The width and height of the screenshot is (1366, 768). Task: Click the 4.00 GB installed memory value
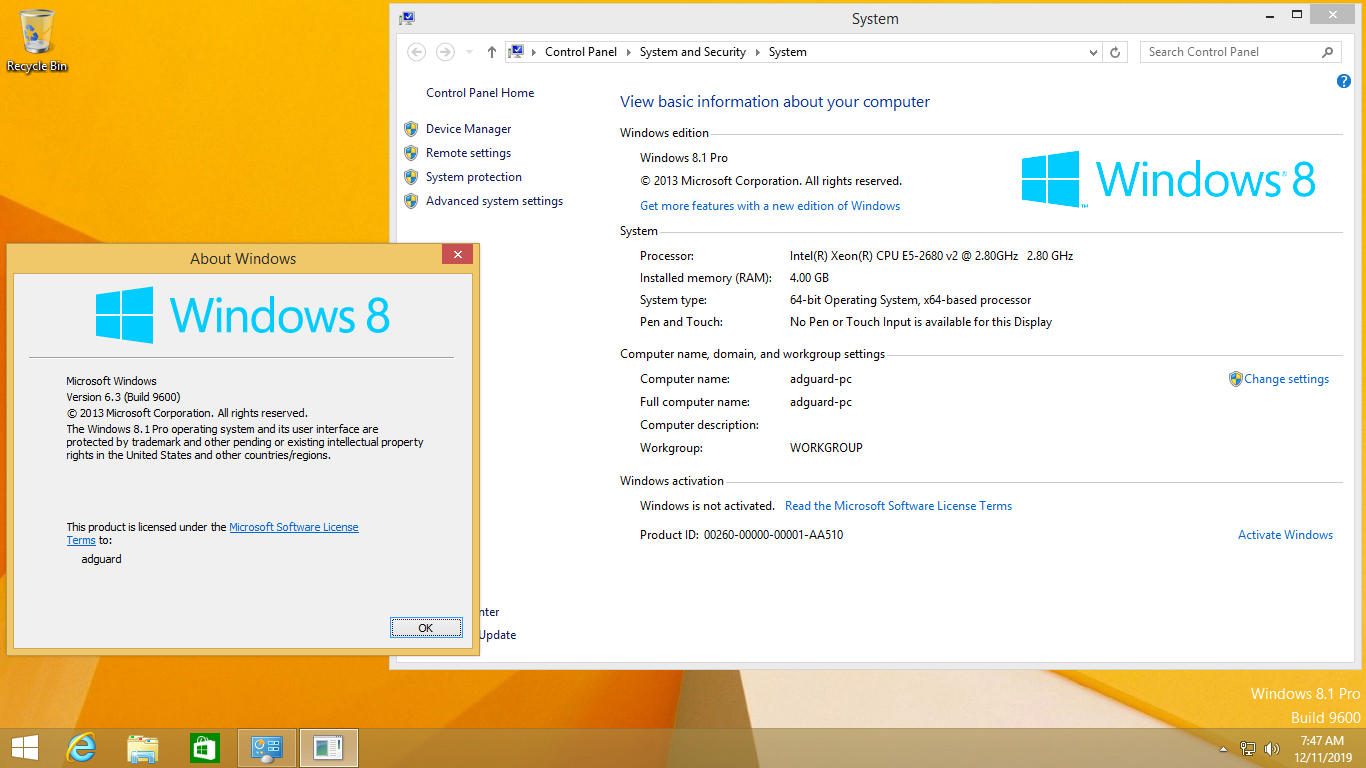point(809,278)
